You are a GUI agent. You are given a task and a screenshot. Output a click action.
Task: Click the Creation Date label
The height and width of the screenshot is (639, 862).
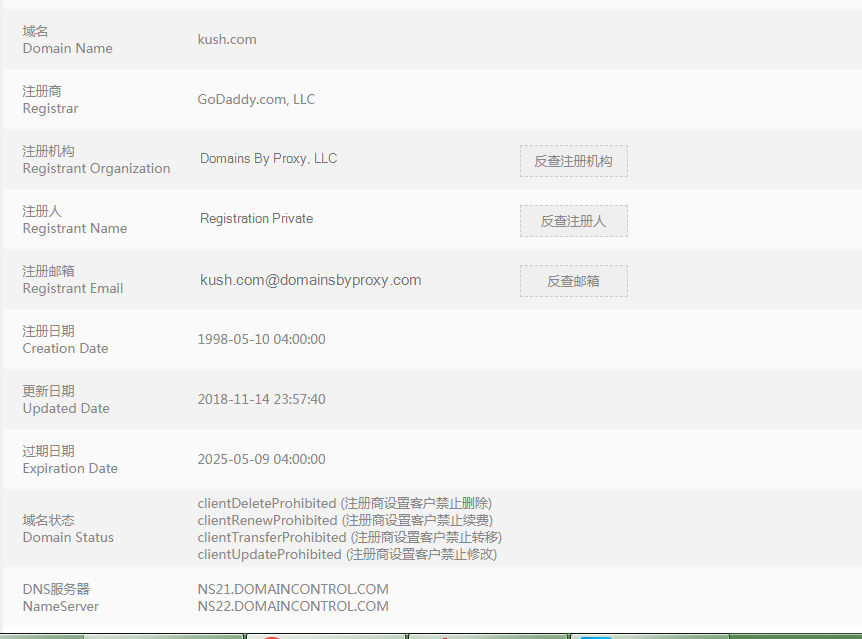(x=65, y=348)
